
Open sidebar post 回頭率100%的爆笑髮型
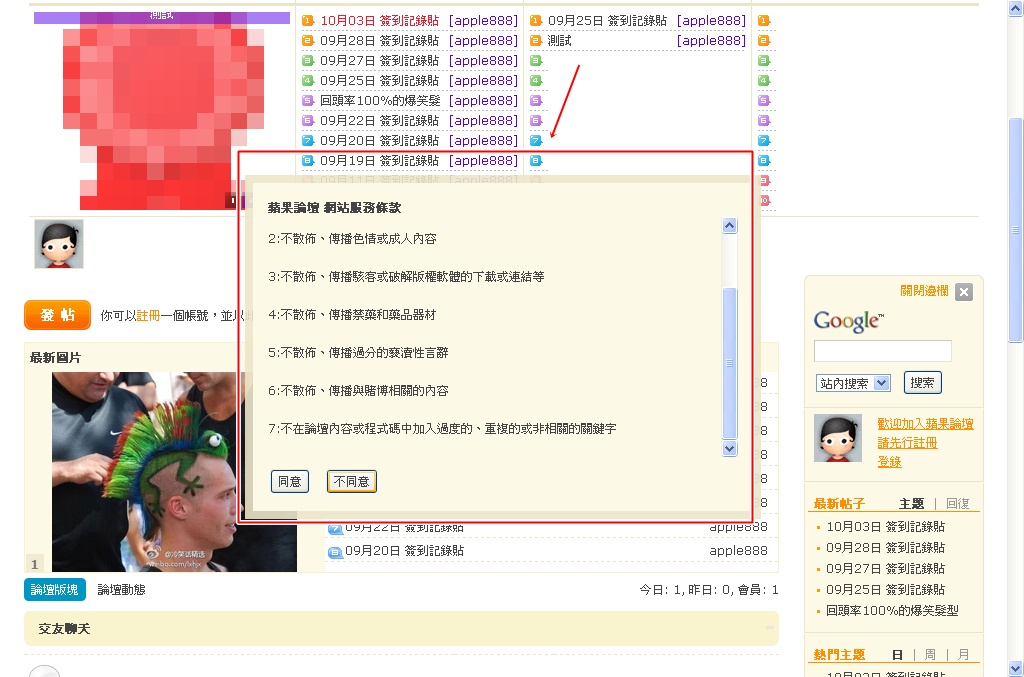point(892,610)
